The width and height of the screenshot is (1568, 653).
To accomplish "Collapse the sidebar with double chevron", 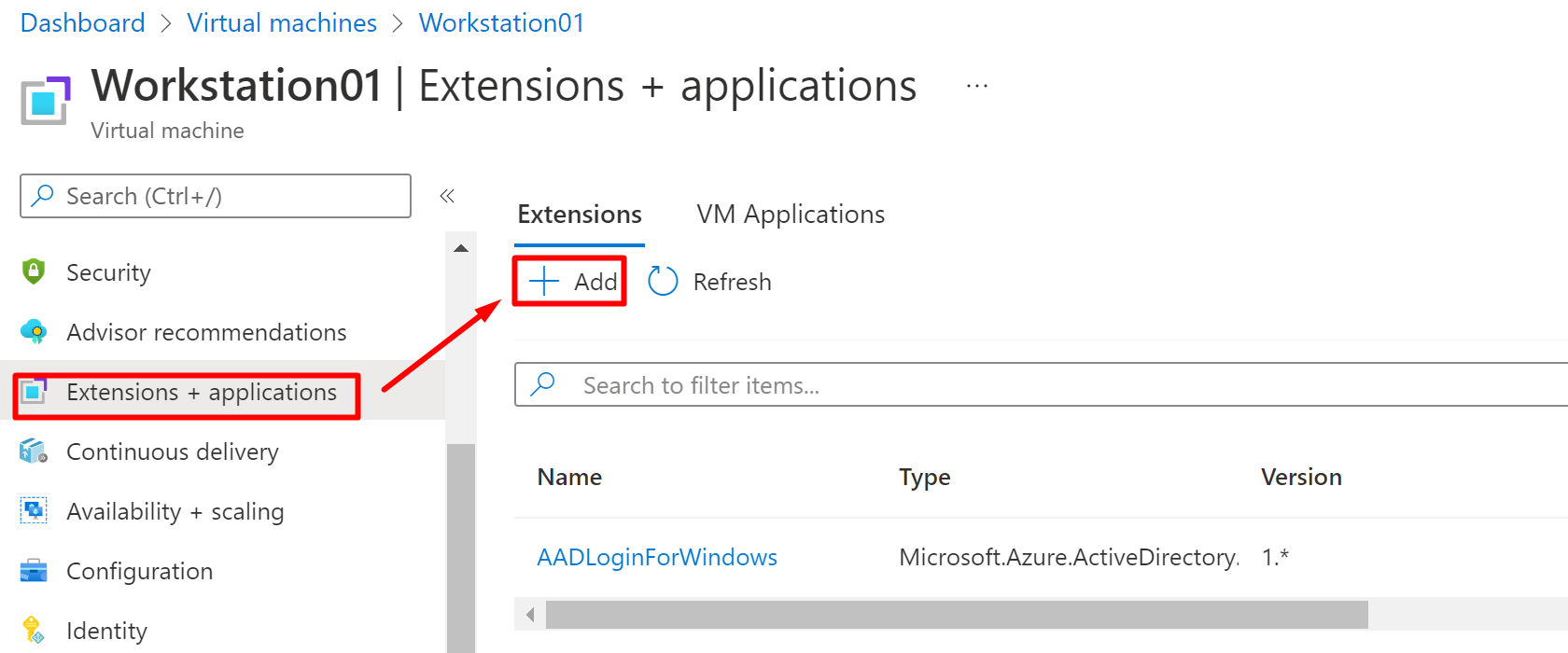I will click(447, 196).
